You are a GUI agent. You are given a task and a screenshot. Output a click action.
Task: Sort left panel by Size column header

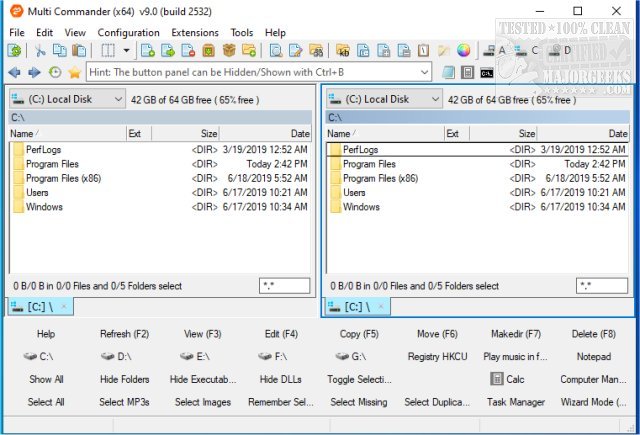tap(186, 133)
